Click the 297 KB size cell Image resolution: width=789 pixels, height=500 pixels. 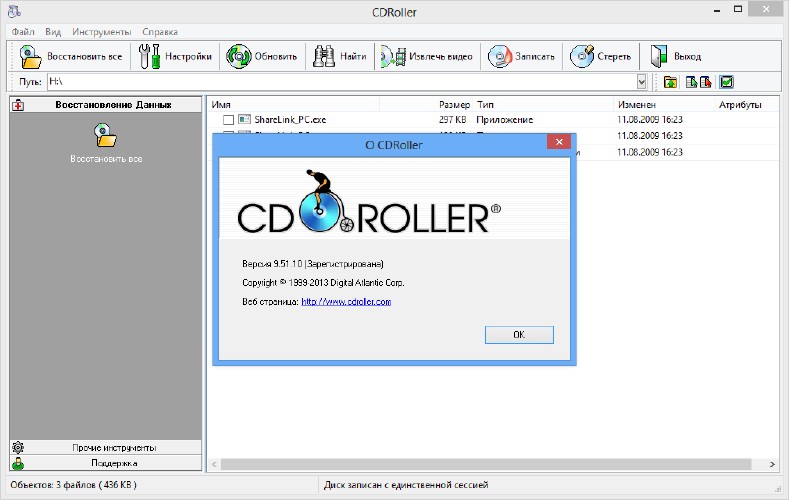tap(452, 120)
